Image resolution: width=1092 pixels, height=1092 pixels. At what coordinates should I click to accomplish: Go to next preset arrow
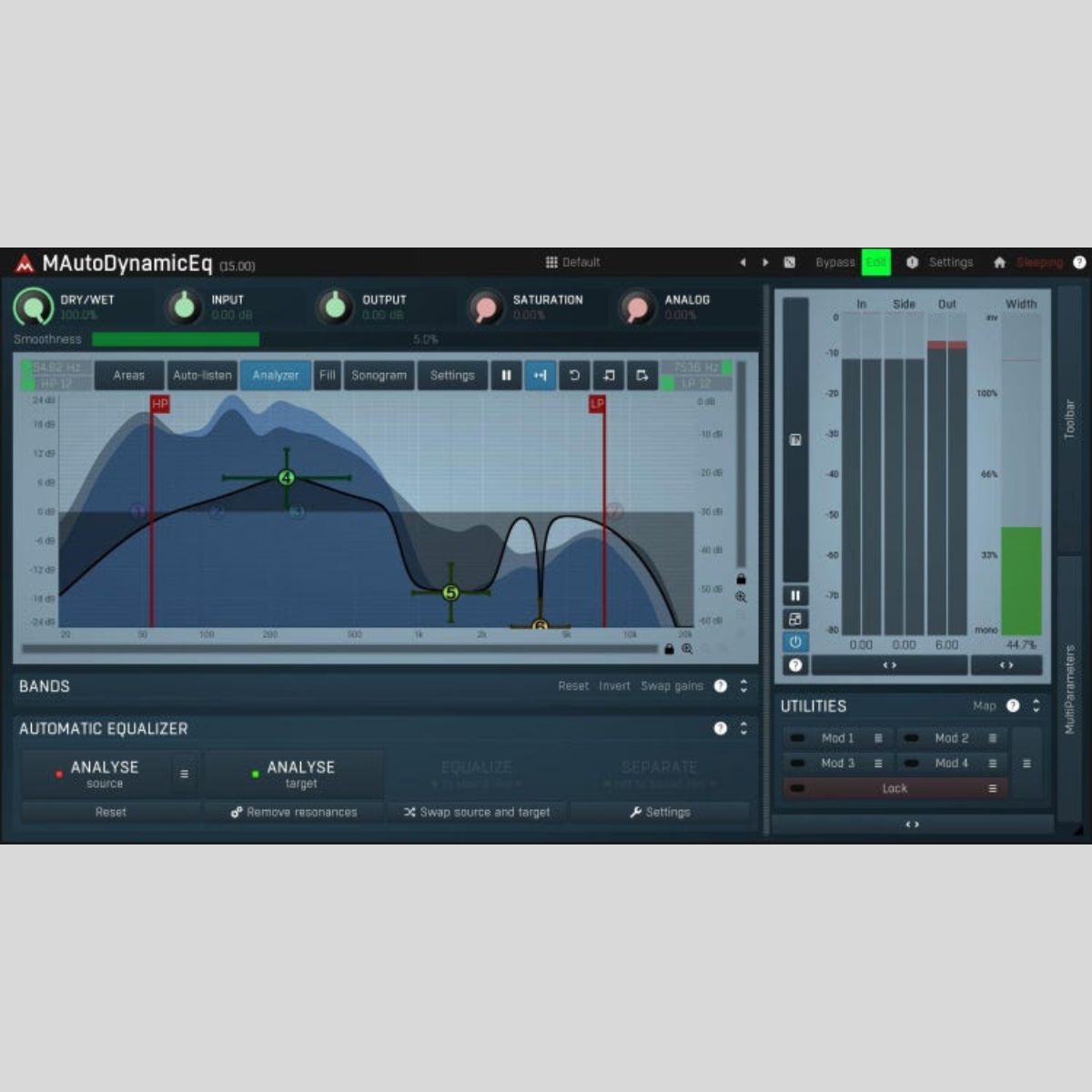765,262
